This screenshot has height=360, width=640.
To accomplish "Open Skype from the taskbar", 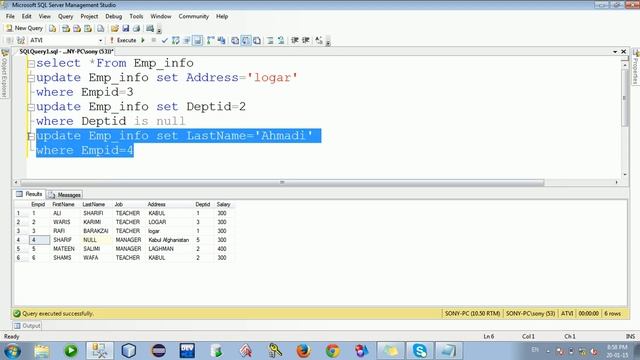I will pyautogui.click(x=420, y=351).
